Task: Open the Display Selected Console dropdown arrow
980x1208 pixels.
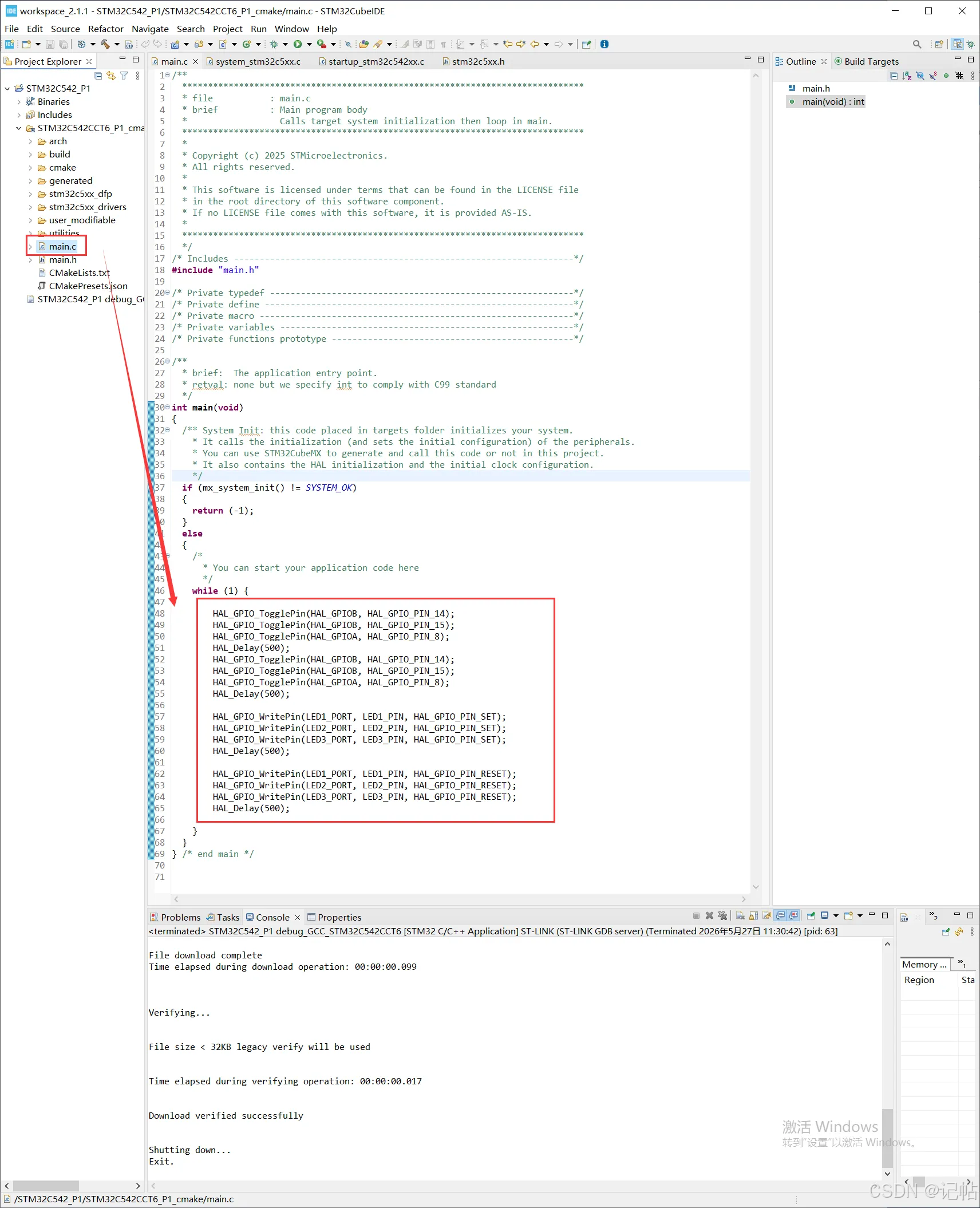Action: point(836,915)
